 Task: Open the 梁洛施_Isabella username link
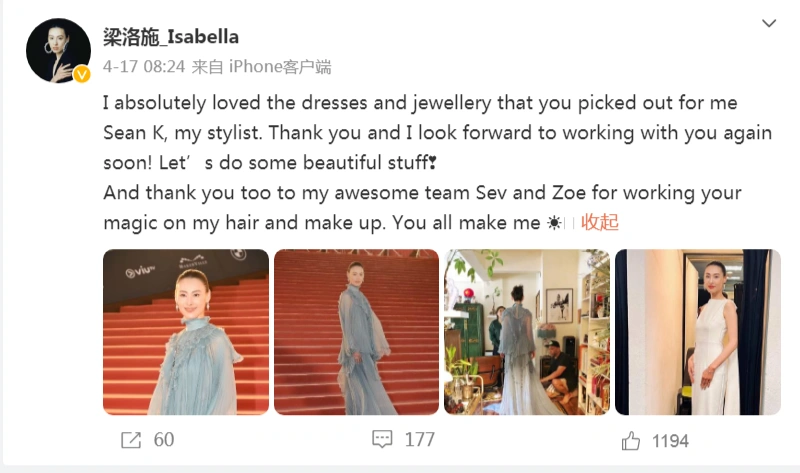pos(171,37)
